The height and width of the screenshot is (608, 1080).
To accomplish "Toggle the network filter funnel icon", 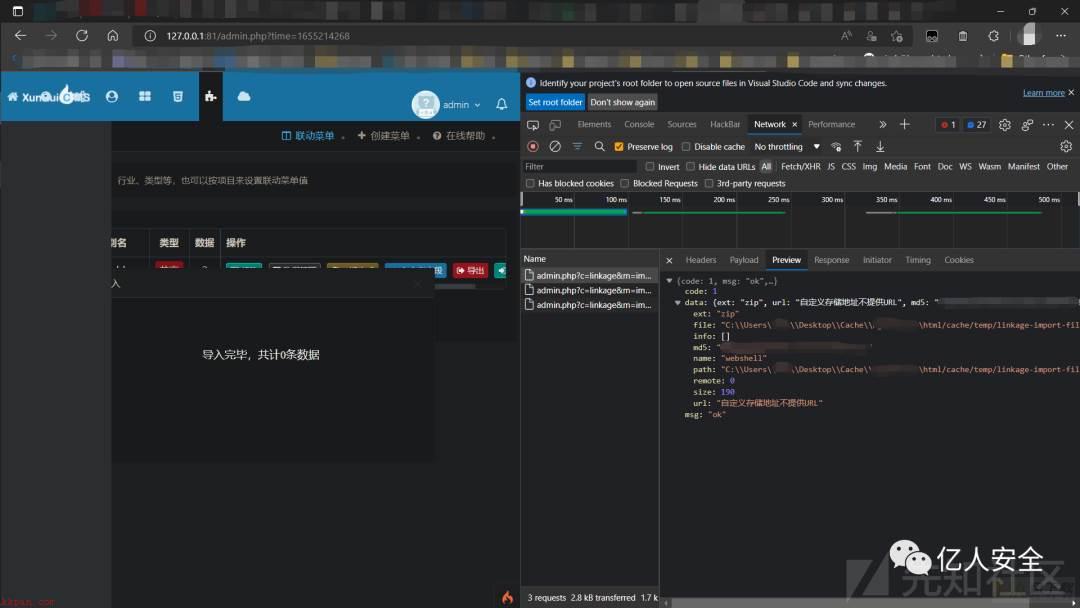I will 577,147.
